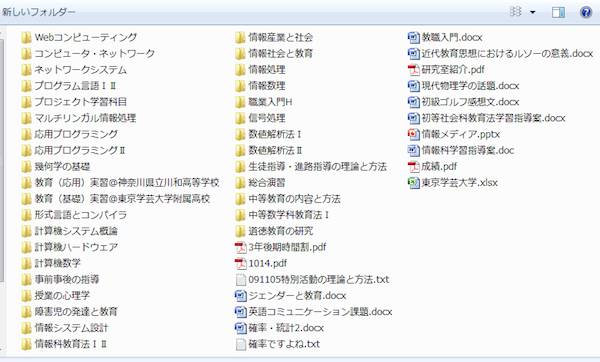The image size is (600, 362).
Task: Click the folder icon for Webコンピューティング
Action: 26,38
